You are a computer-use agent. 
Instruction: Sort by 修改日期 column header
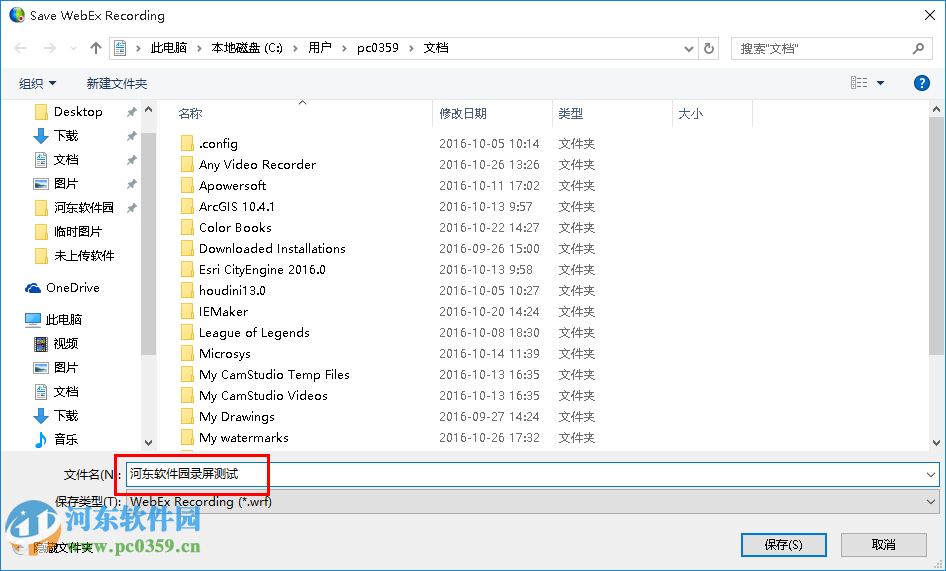pos(463,113)
